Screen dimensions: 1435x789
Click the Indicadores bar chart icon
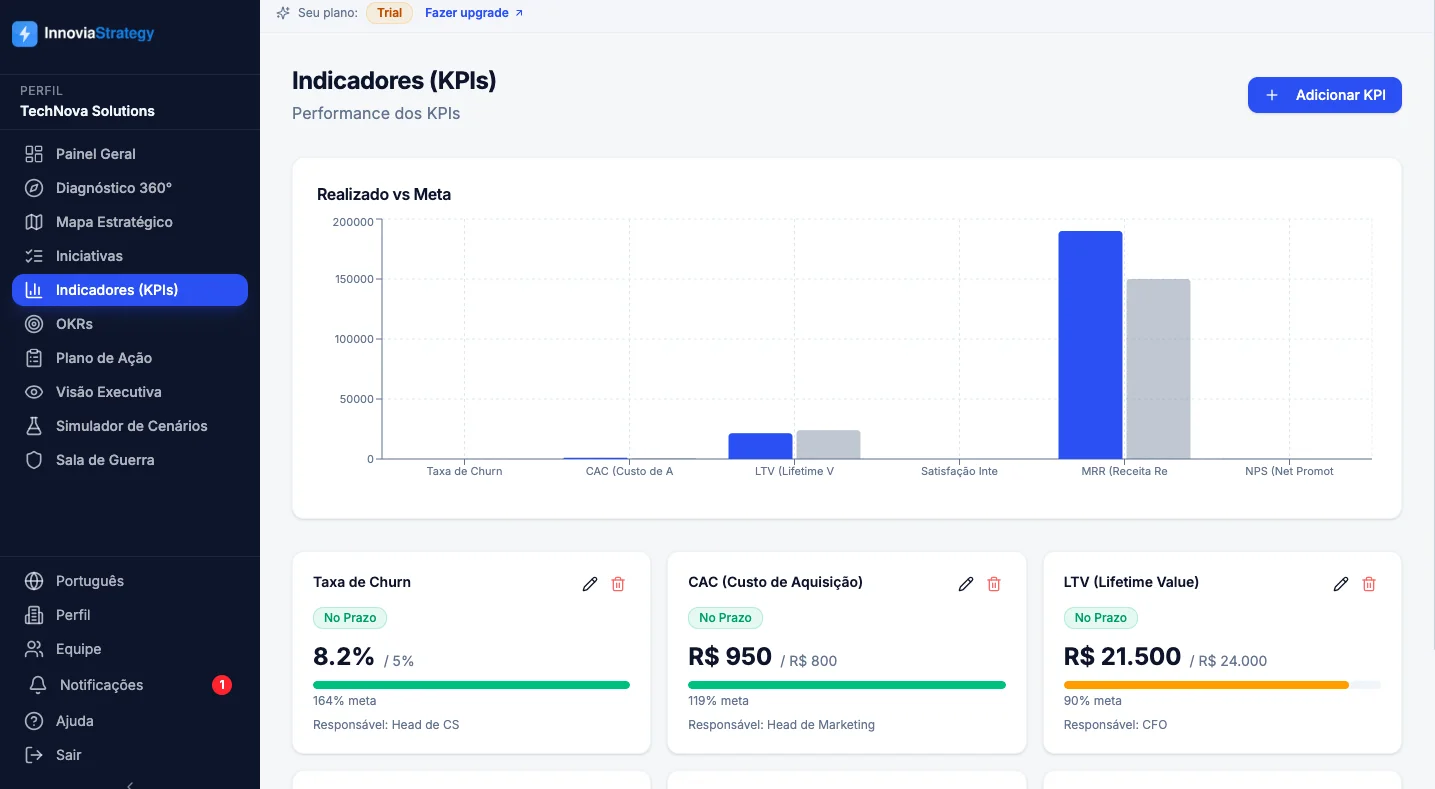click(x=34, y=290)
